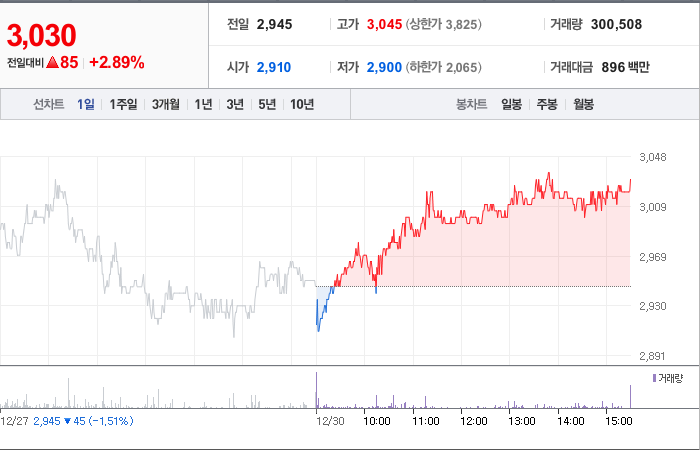700x450 pixels.
Task: Click the purple 거래량 legend marker
Action: pyautogui.click(x=654, y=379)
